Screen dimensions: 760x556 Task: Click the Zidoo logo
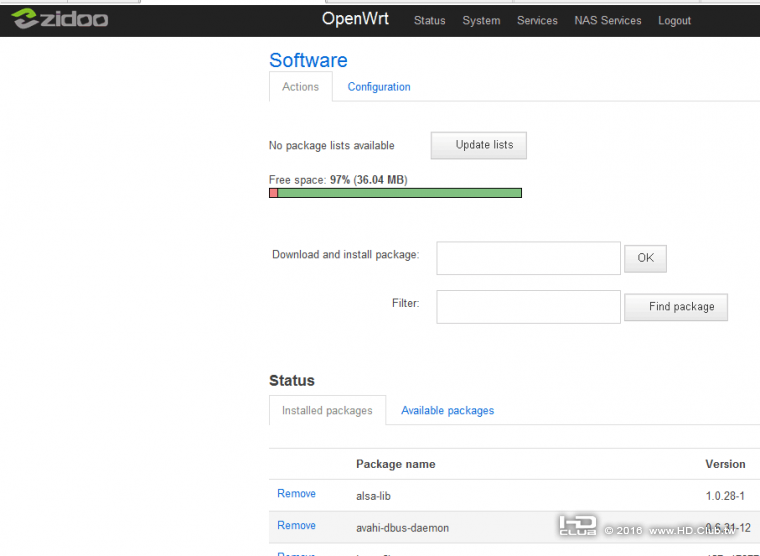(x=60, y=19)
